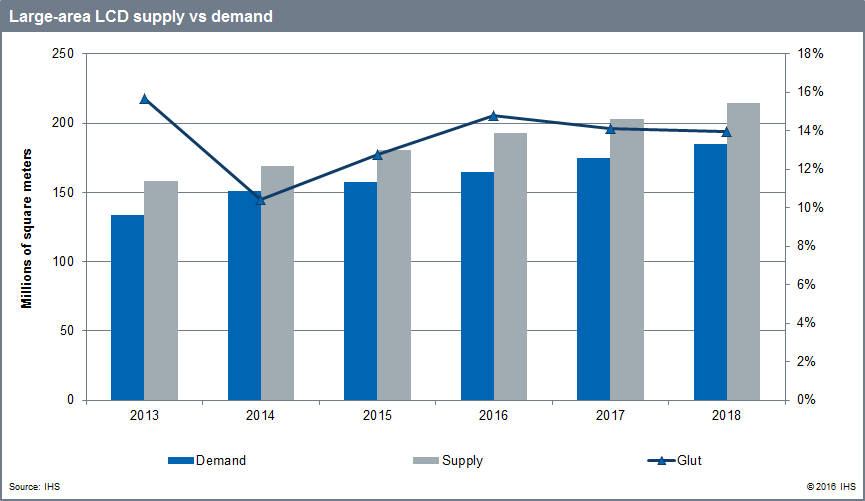Click the right axis value '4%'
The height and width of the screenshot is (501, 865).
click(x=807, y=323)
